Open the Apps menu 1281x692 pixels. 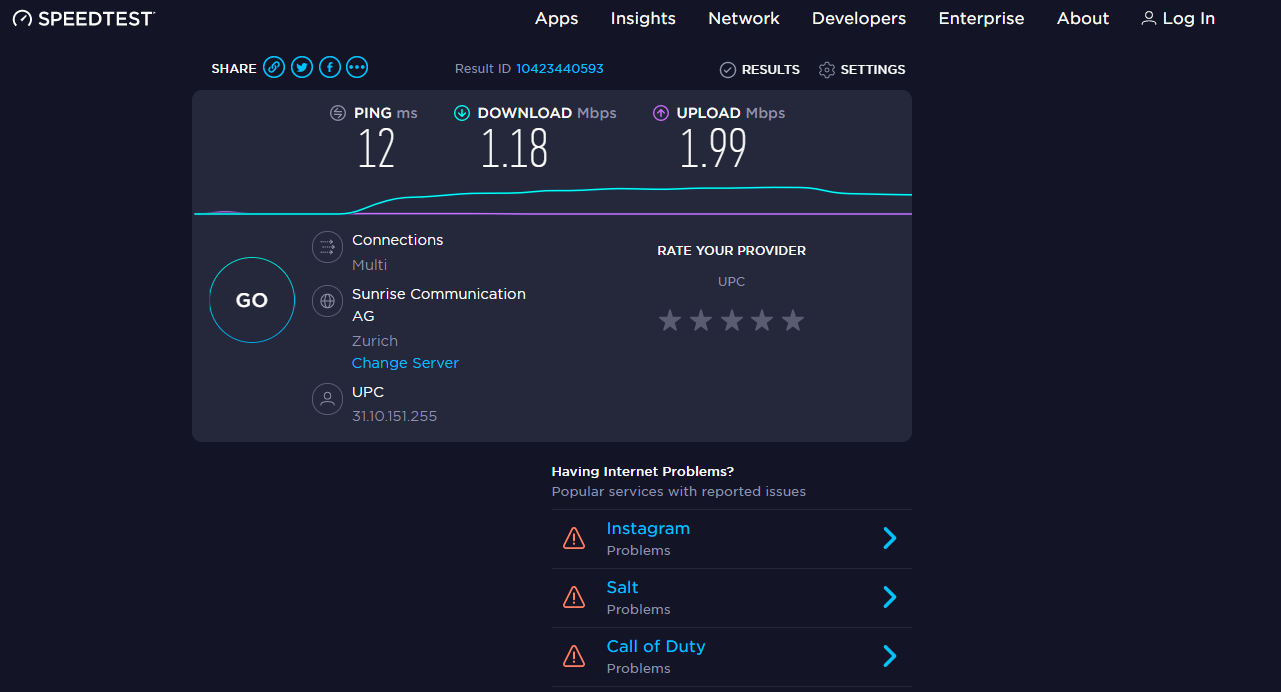pyautogui.click(x=557, y=19)
